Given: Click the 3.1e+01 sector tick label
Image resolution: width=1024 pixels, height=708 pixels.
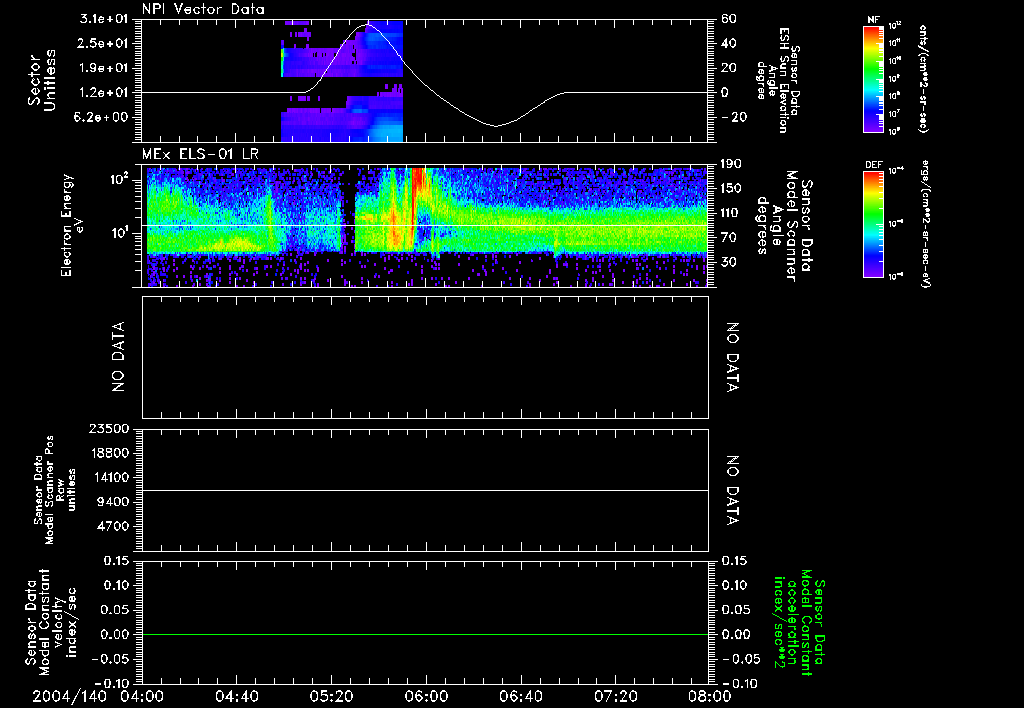Looking at the screenshot, I should coord(104,19).
